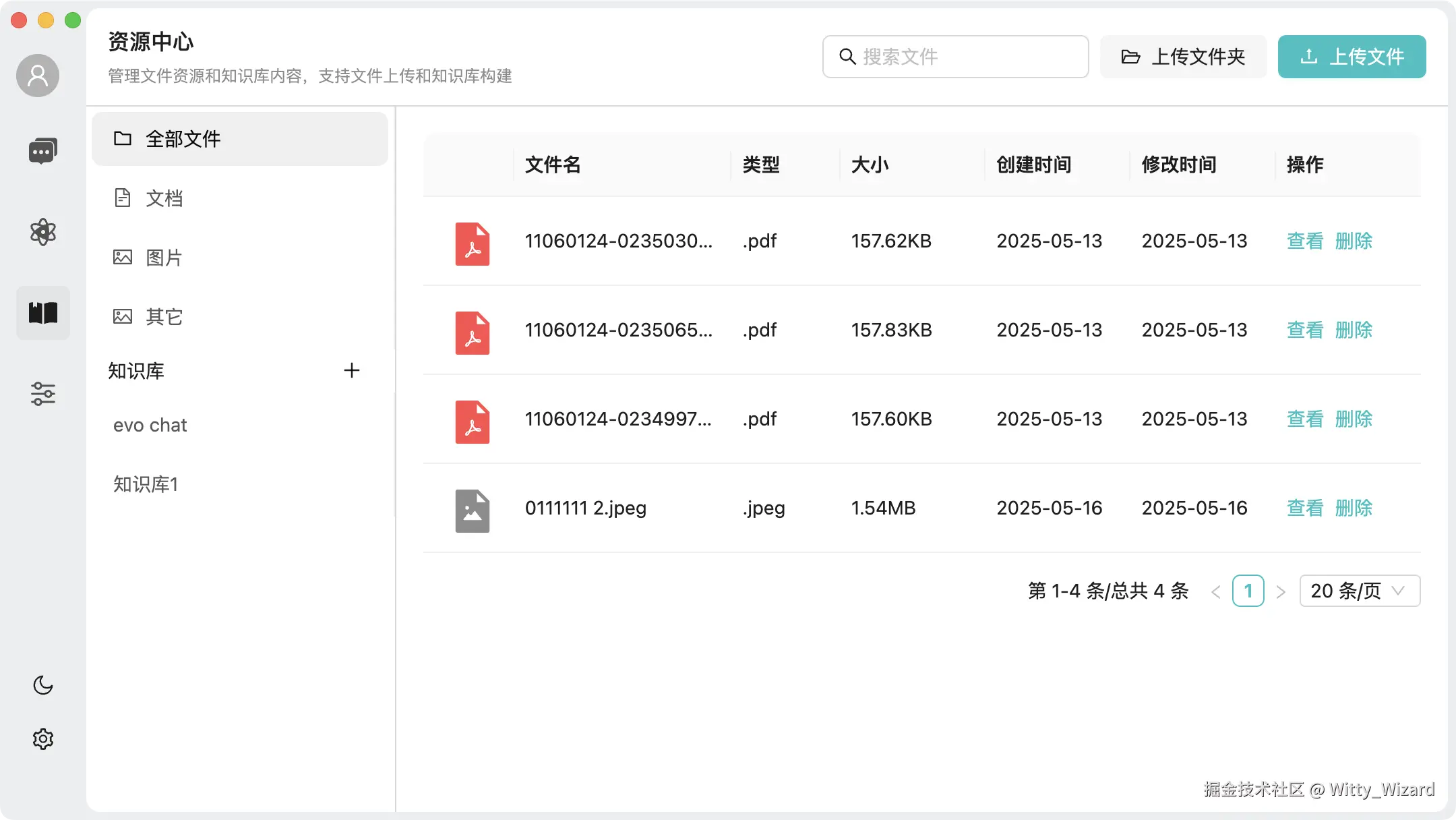The width and height of the screenshot is (1456, 820).
Task: Click the image thumbnail for 0111111 2.jpeg
Action: 472,510
